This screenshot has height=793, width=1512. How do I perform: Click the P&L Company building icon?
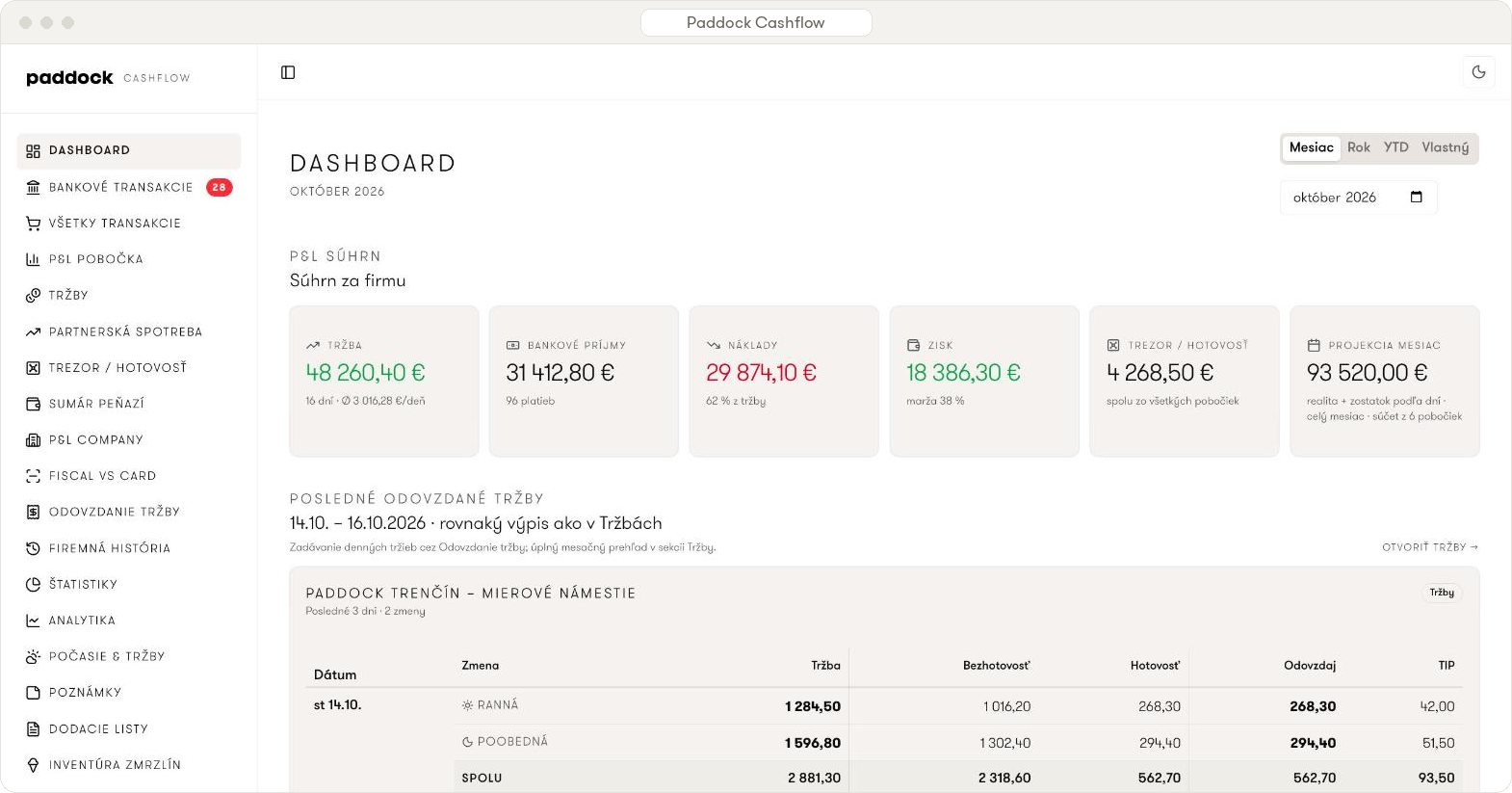coord(33,440)
